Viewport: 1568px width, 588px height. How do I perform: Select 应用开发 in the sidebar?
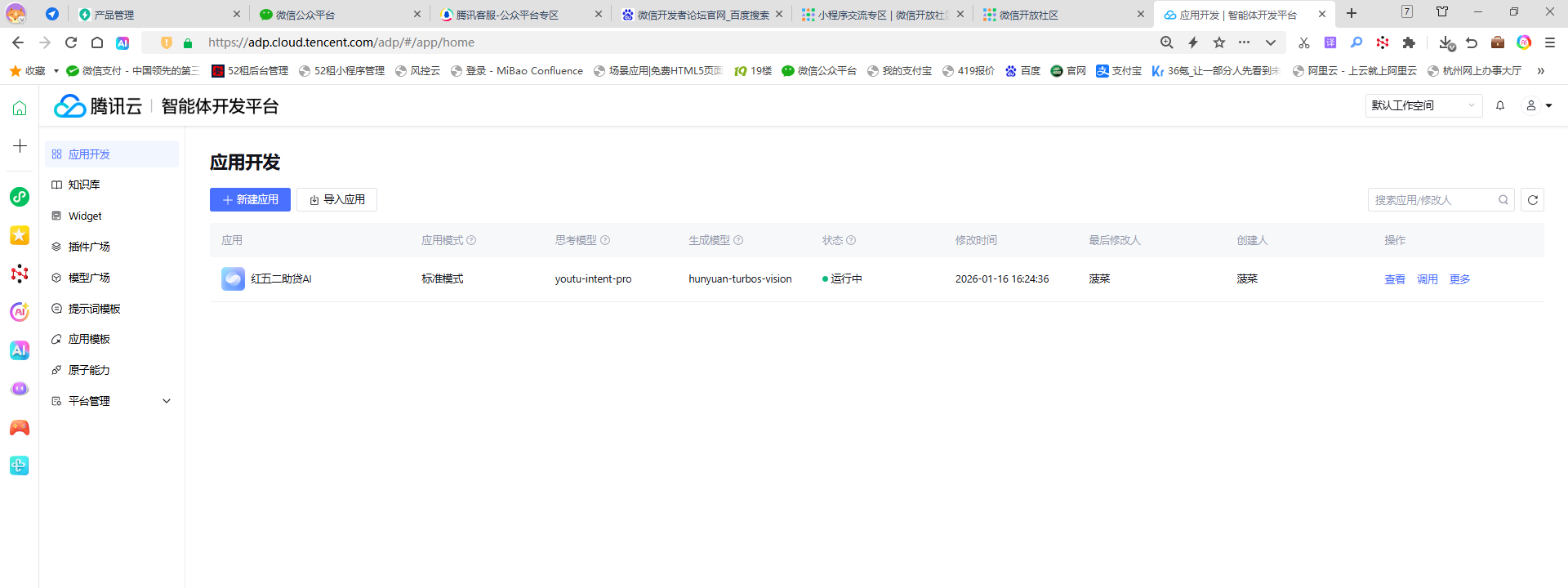coord(112,154)
